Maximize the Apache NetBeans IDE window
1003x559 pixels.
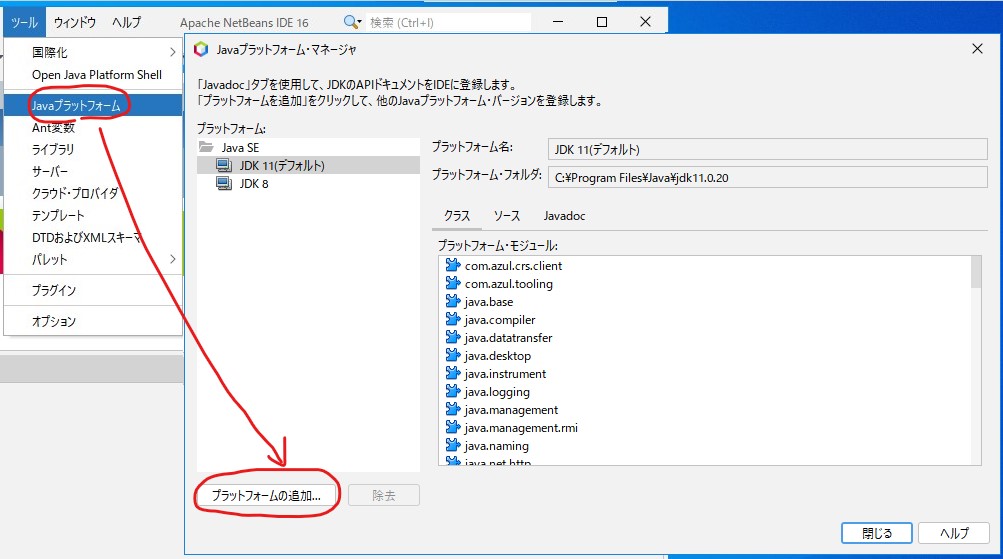(x=601, y=22)
